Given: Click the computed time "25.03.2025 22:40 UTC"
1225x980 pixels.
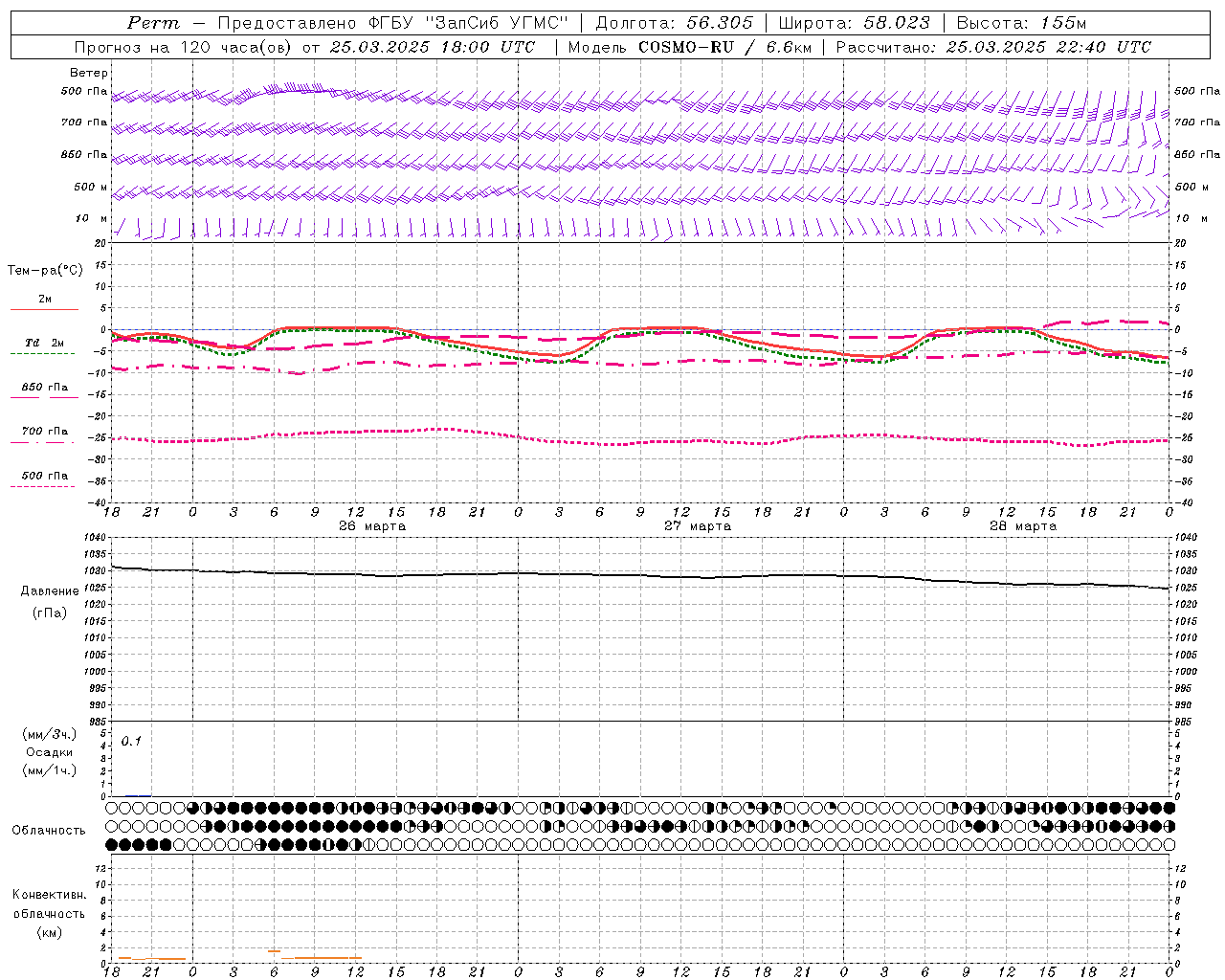Looking at the screenshot, I should (x=1049, y=47).
